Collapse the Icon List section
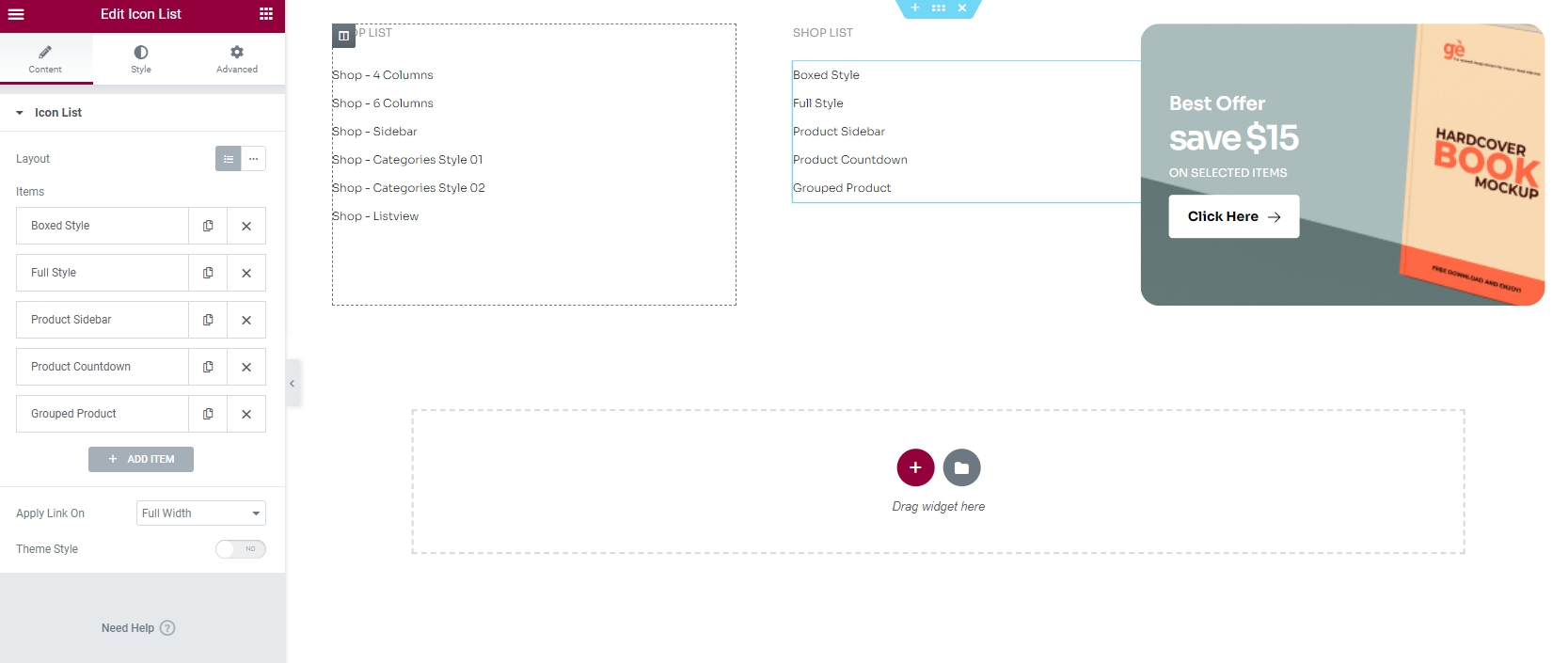1568x663 pixels. coord(20,113)
